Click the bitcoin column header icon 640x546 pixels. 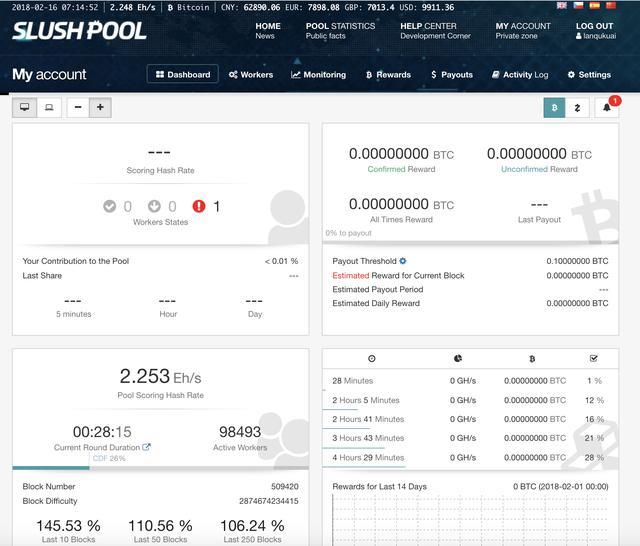coord(531,358)
